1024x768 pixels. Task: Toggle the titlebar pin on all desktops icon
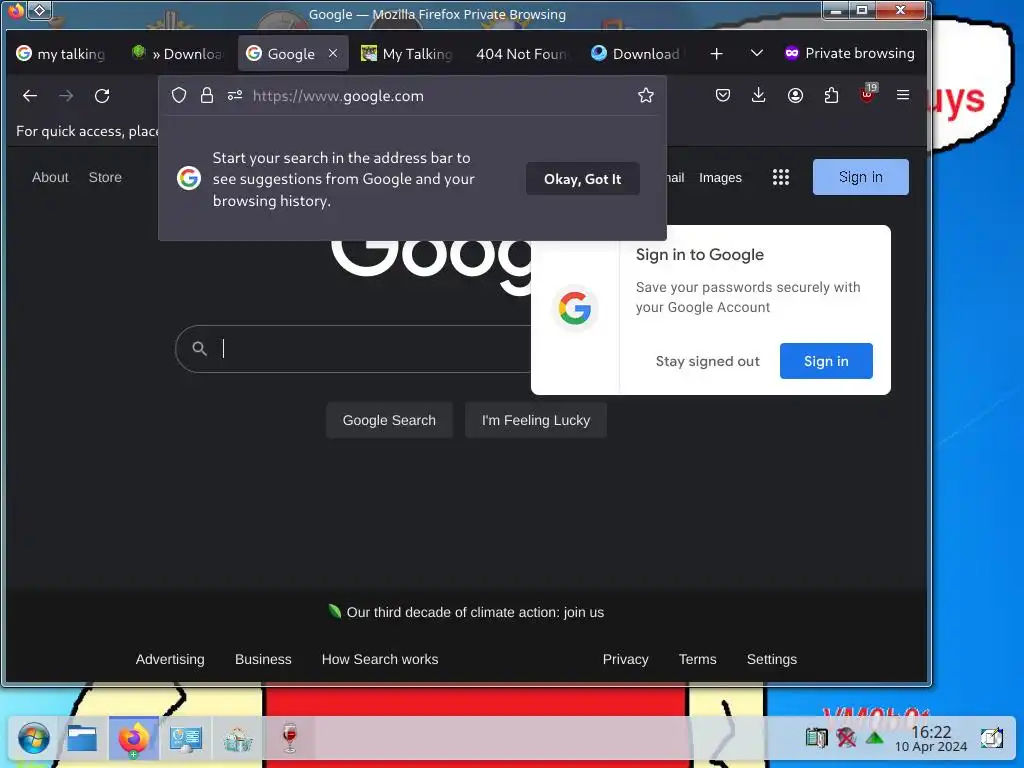[40, 10]
